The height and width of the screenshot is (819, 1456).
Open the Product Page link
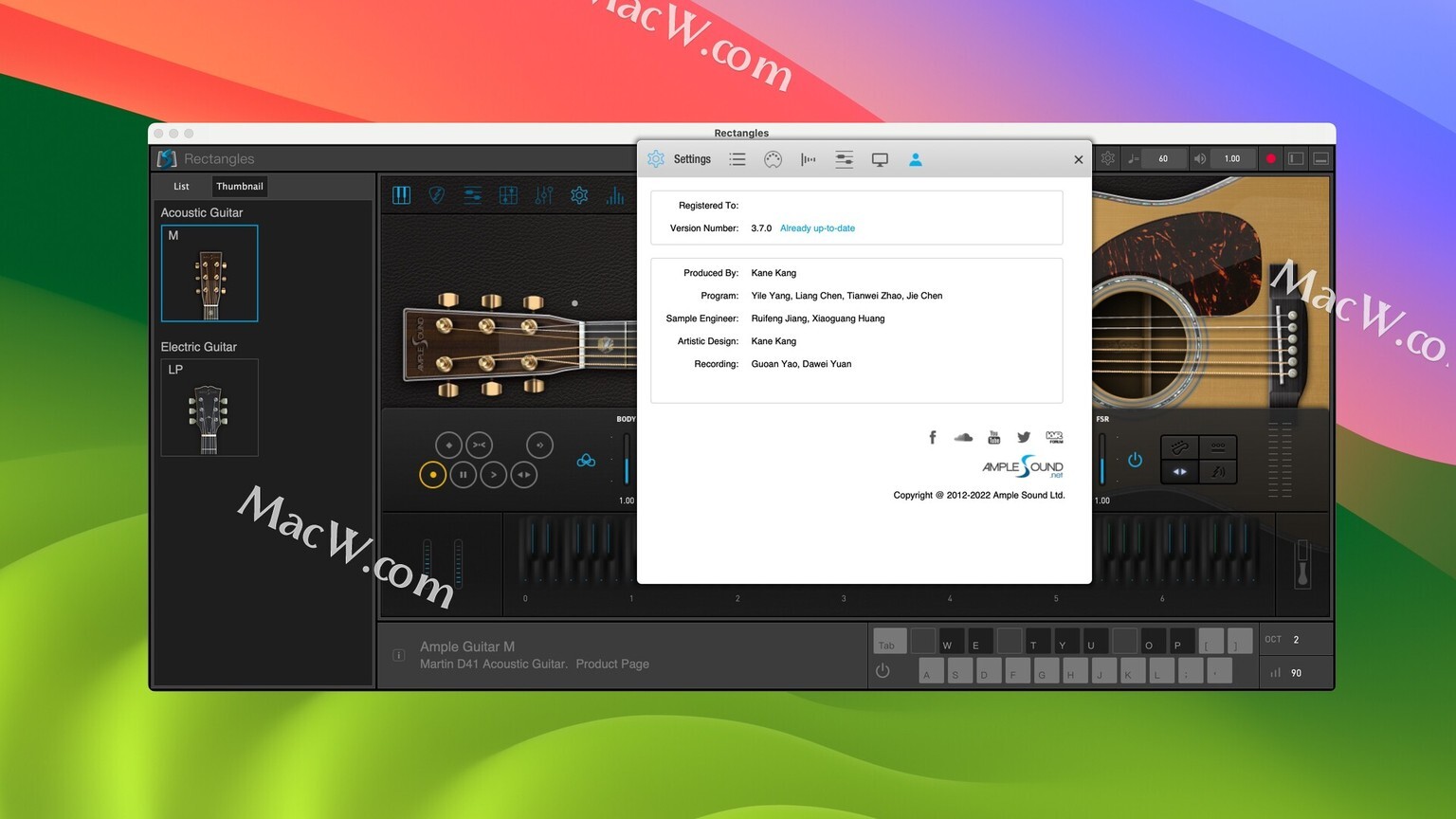pyautogui.click(x=612, y=664)
